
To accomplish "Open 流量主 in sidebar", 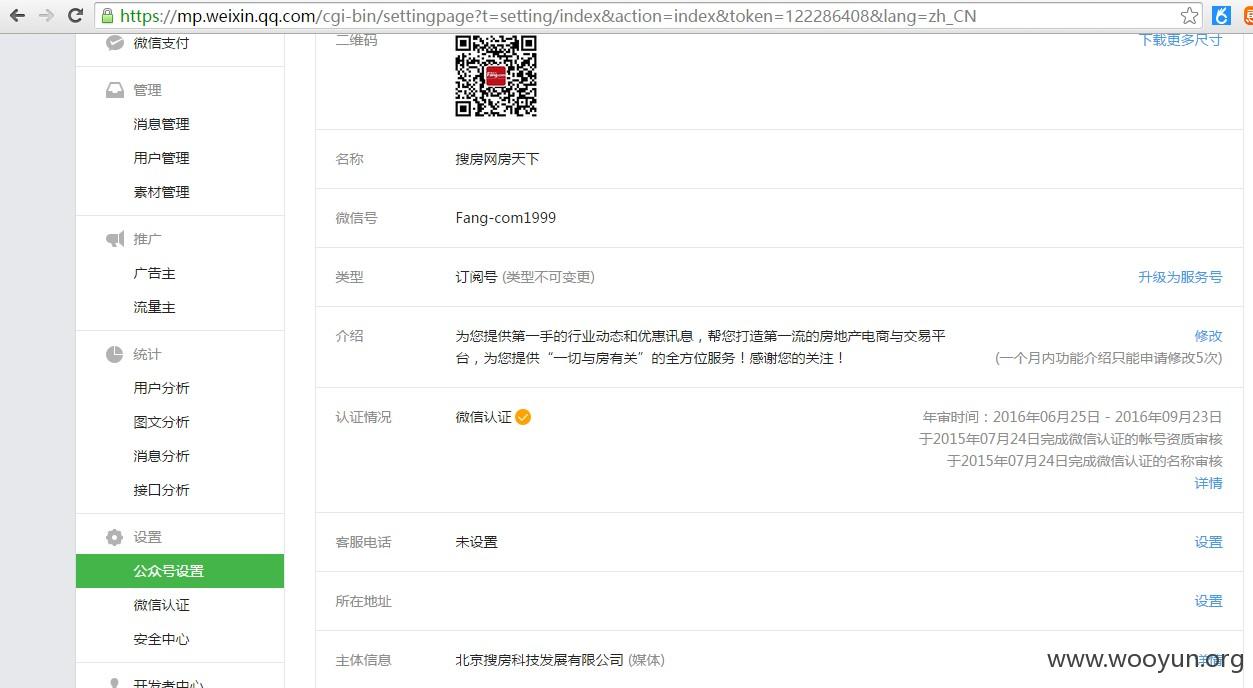I will click(154, 307).
